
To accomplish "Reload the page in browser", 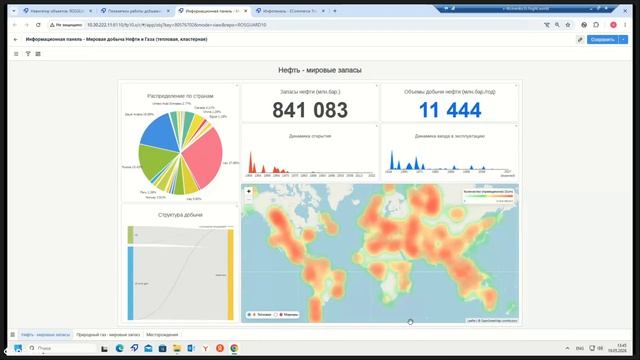I will click(38, 25).
